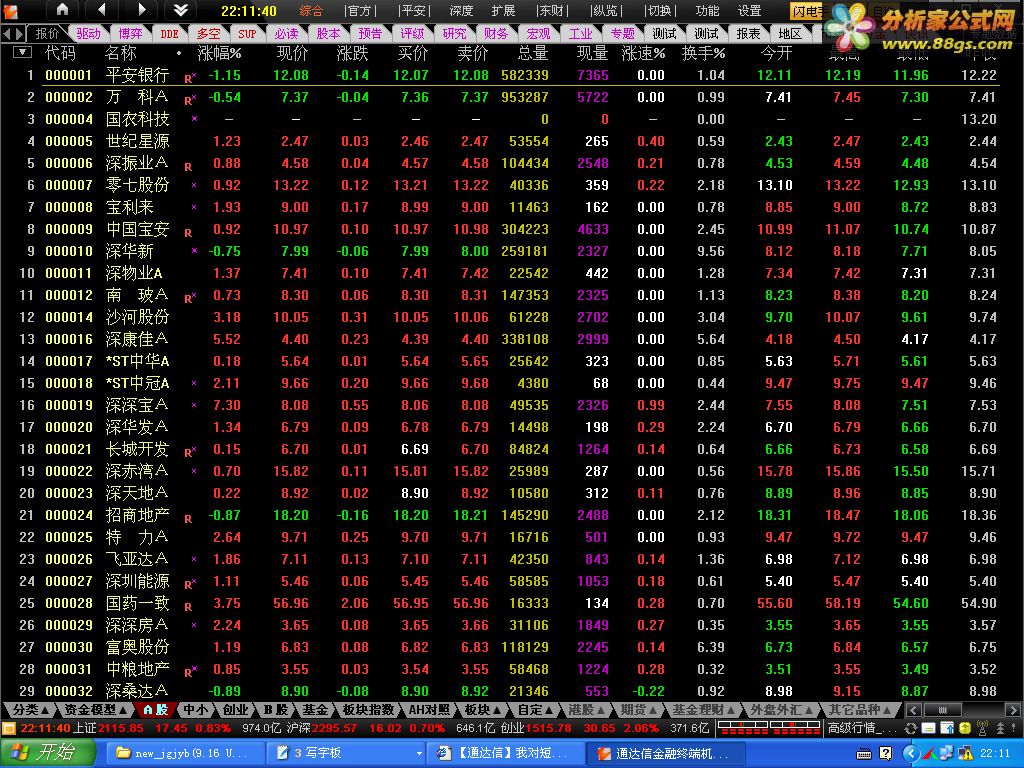Open the 功能 menu

pos(707,10)
